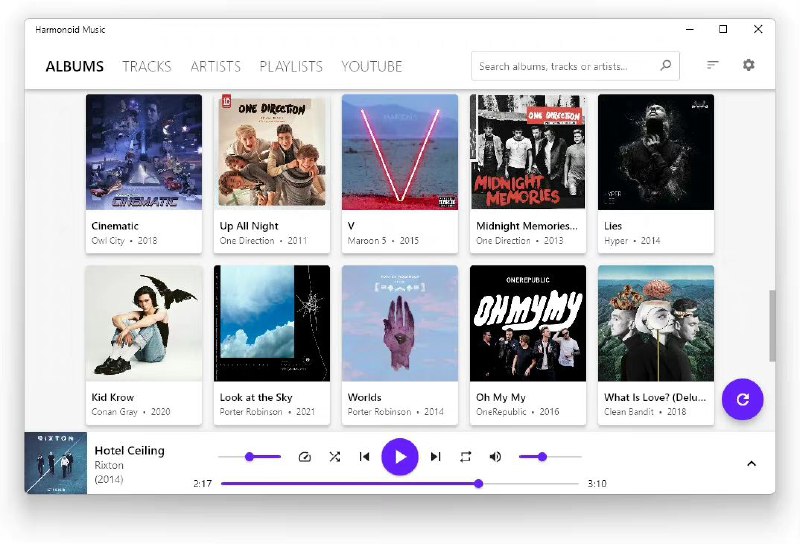
Task: Toggle shuffle playback
Action: [x=335, y=457]
